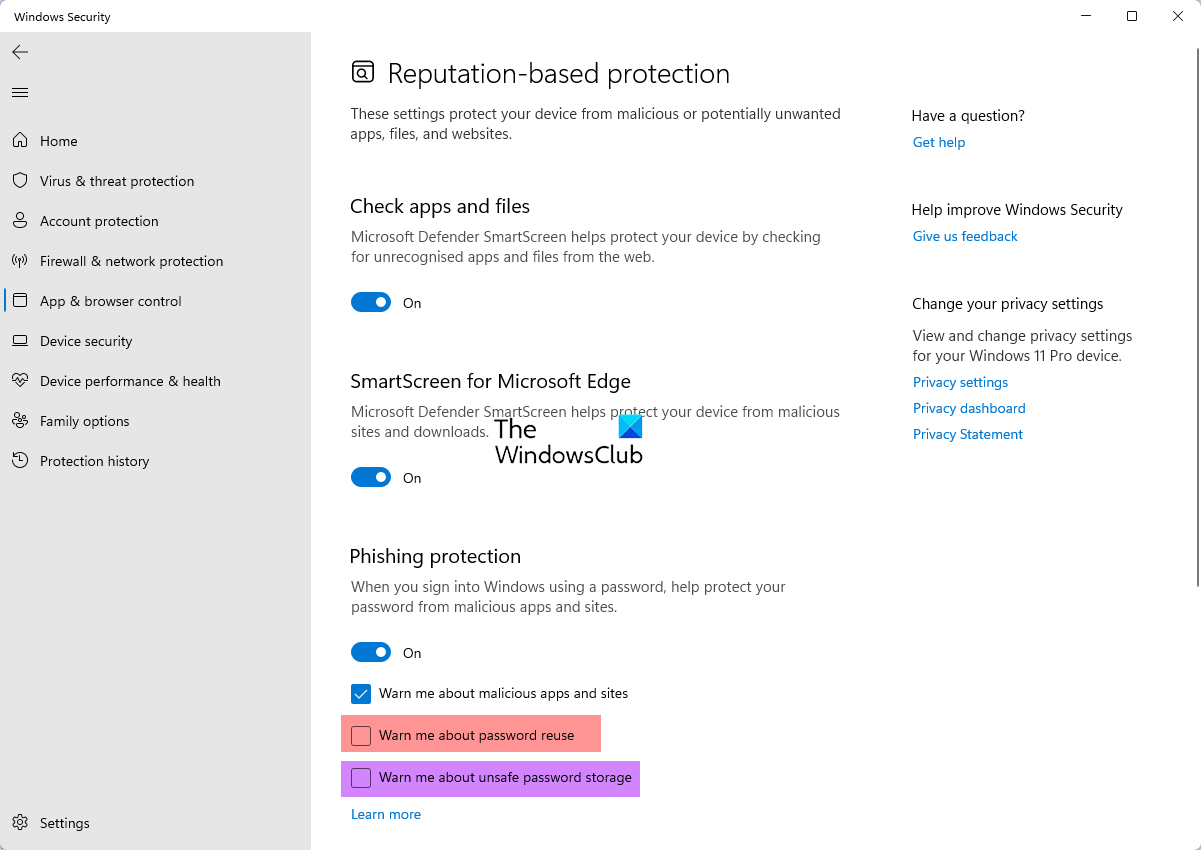1201x850 pixels.
Task: Uncheck Warn me about malicious apps
Action: pyautogui.click(x=361, y=694)
